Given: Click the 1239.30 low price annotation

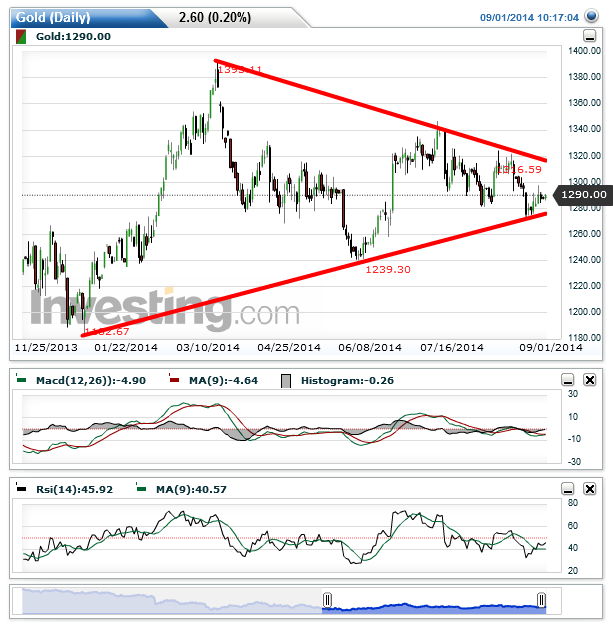Looking at the screenshot, I should coord(388,270).
